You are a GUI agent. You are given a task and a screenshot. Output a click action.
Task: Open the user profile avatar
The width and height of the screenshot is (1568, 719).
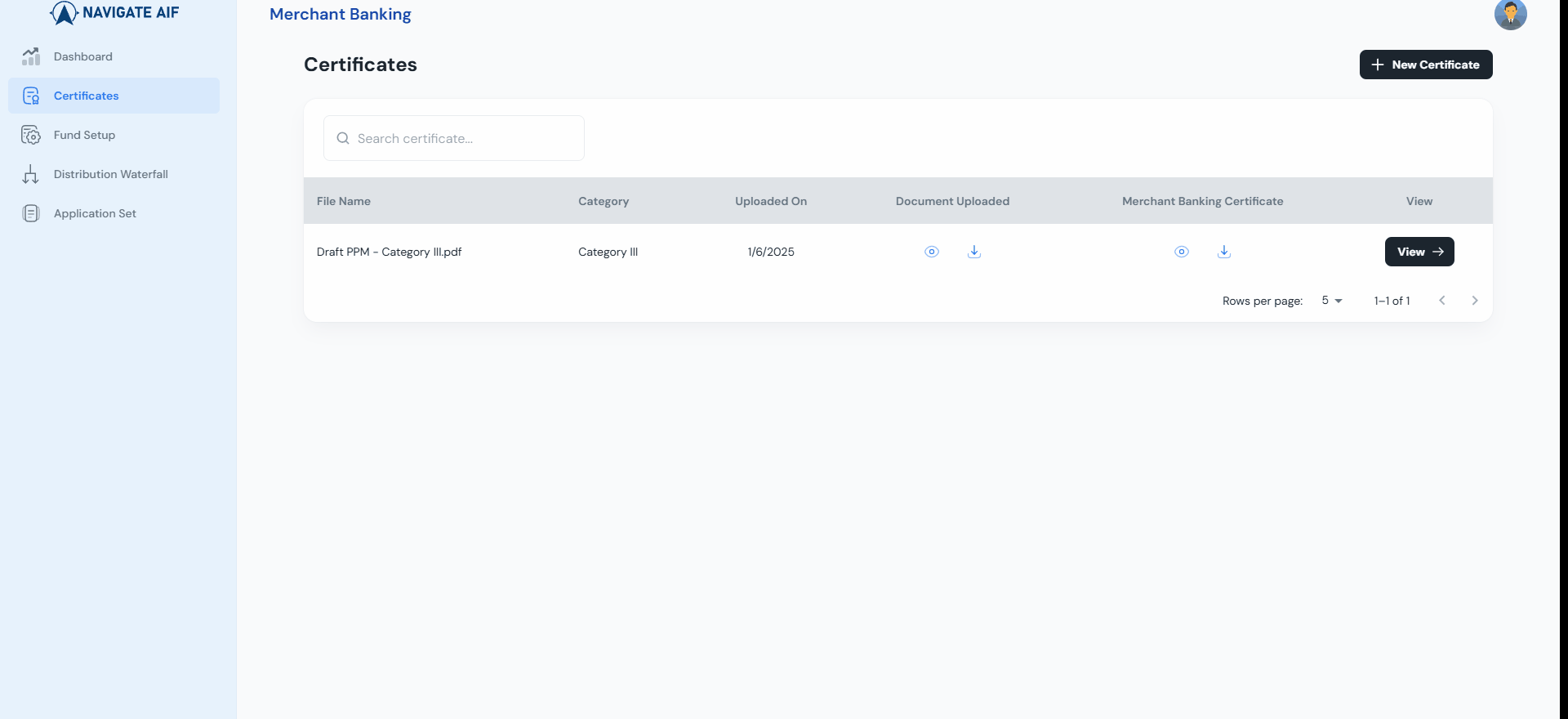[1511, 14]
